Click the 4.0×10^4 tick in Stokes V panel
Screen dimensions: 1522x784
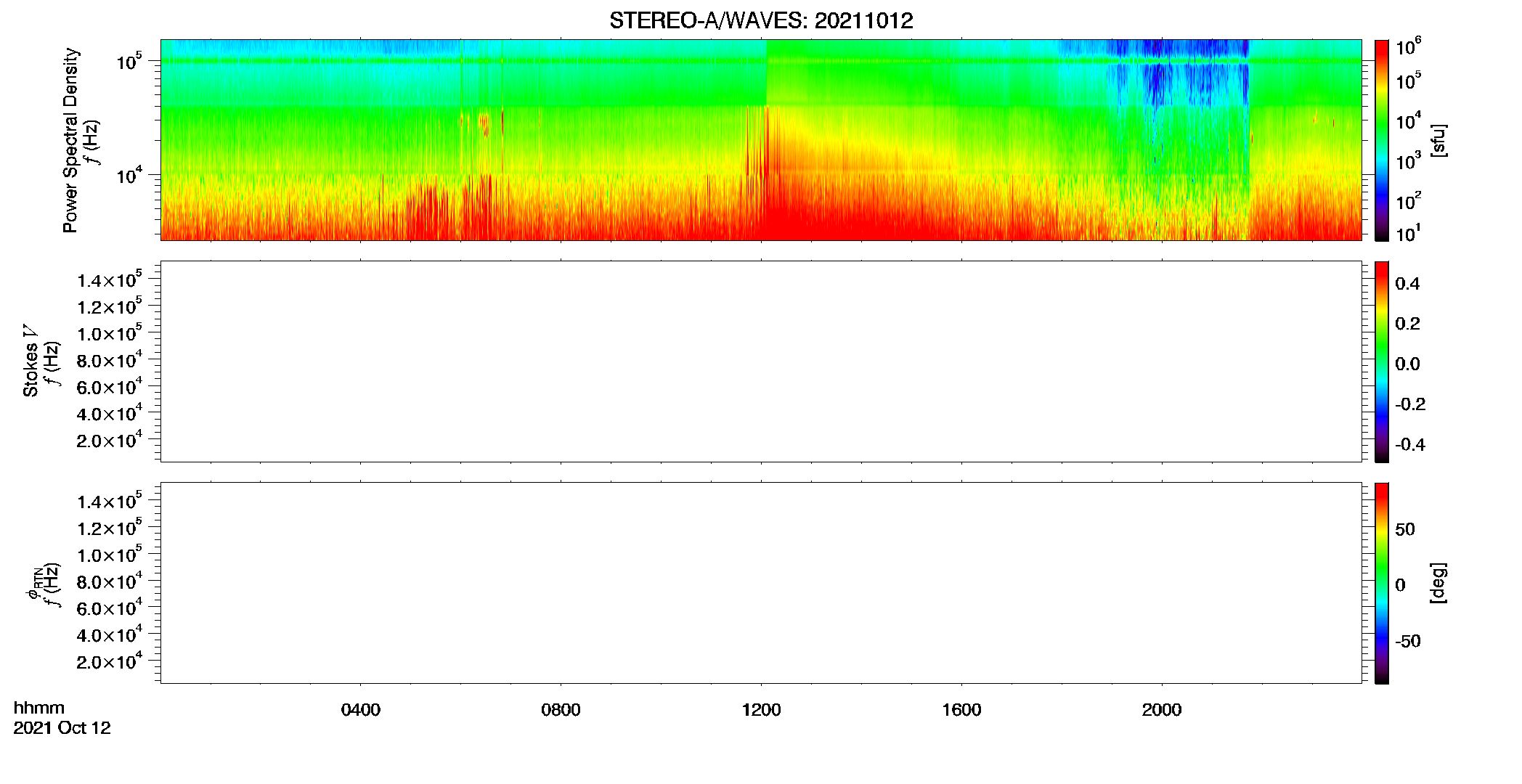110,412
